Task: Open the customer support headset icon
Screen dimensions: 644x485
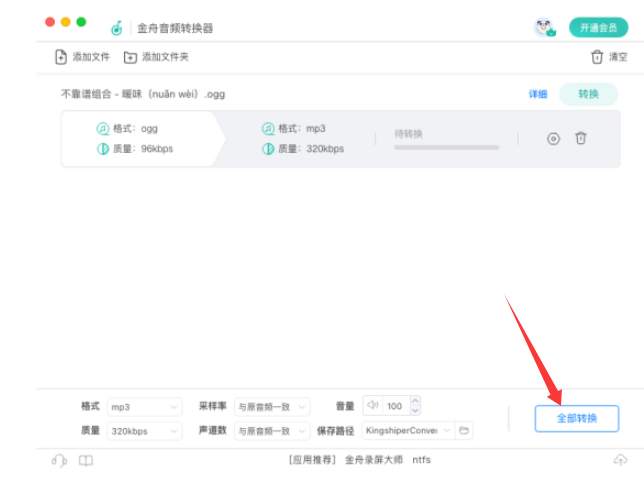Action: click(x=59, y=460)
